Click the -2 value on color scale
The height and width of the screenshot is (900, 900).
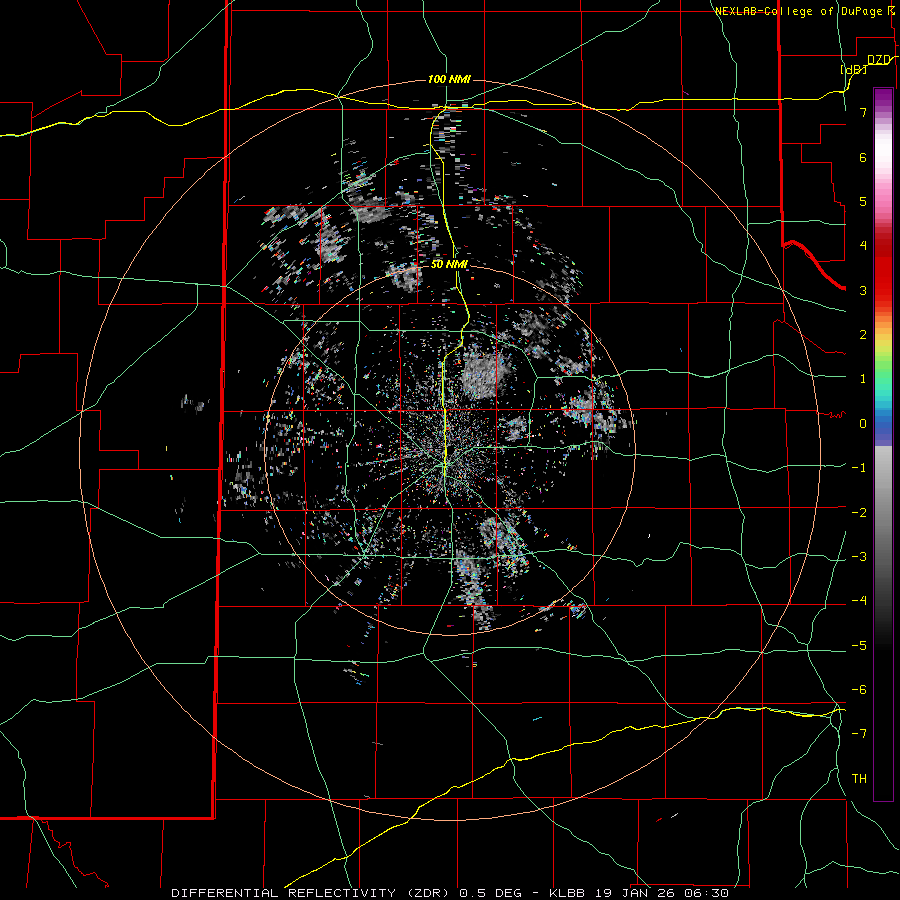pos(859,513)
